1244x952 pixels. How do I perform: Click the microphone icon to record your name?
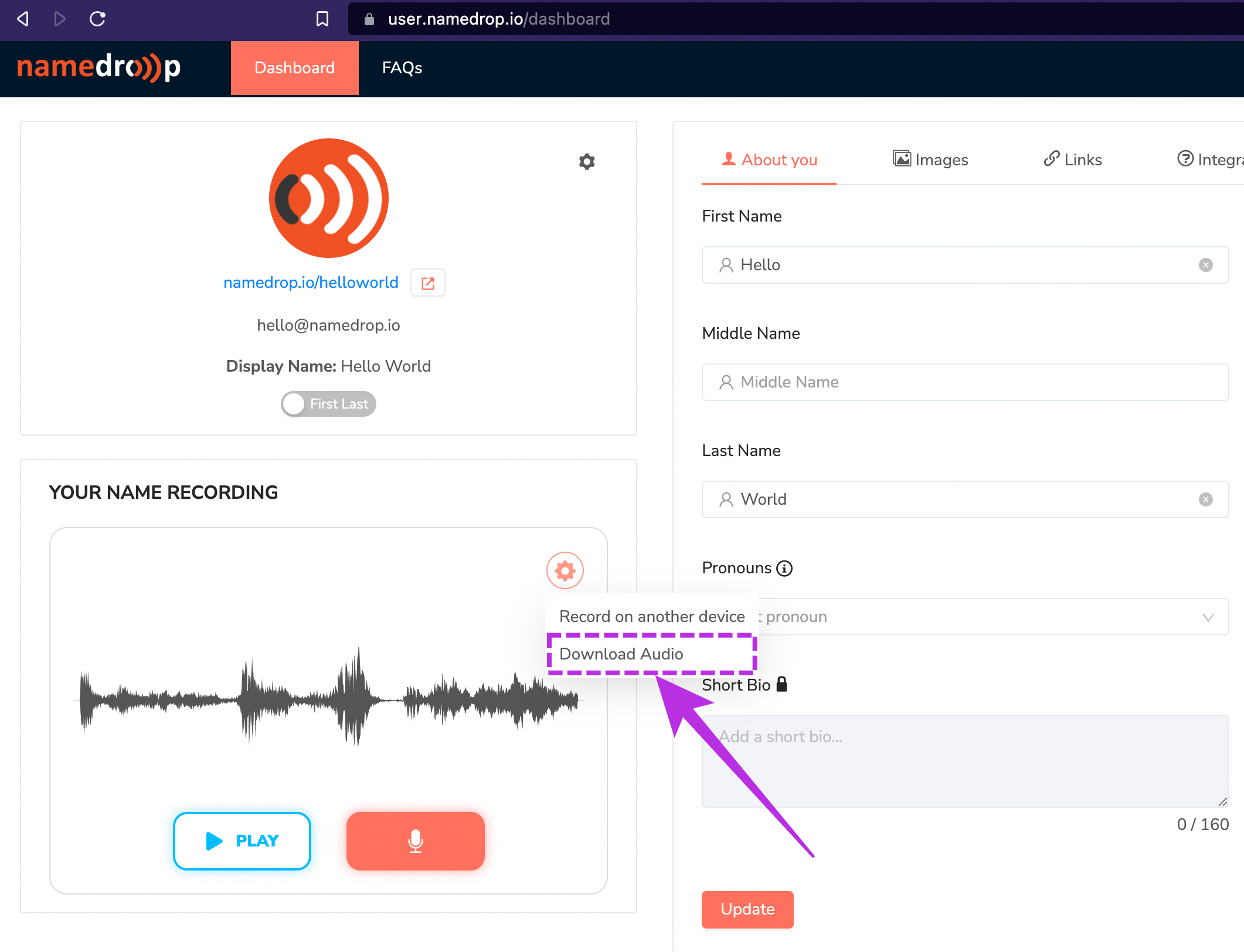415,841
